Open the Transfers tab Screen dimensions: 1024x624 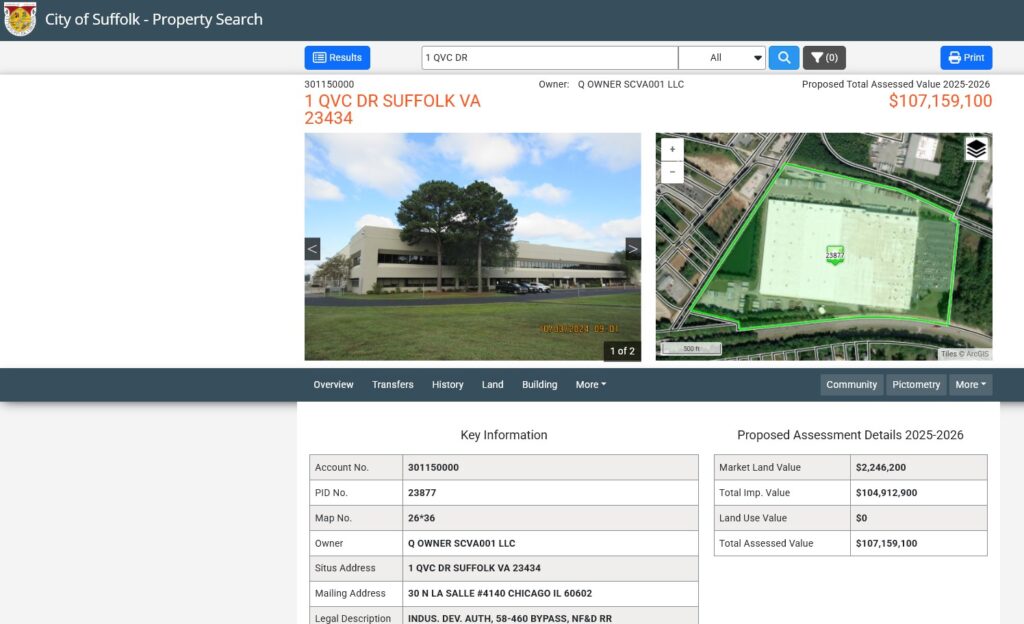(x=392, y=384)
